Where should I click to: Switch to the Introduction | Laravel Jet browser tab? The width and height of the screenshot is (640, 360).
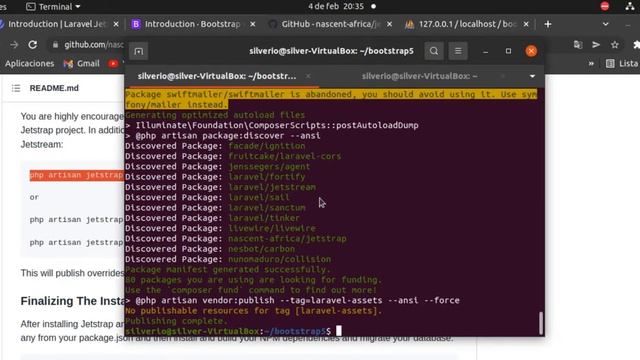[57, 24]
